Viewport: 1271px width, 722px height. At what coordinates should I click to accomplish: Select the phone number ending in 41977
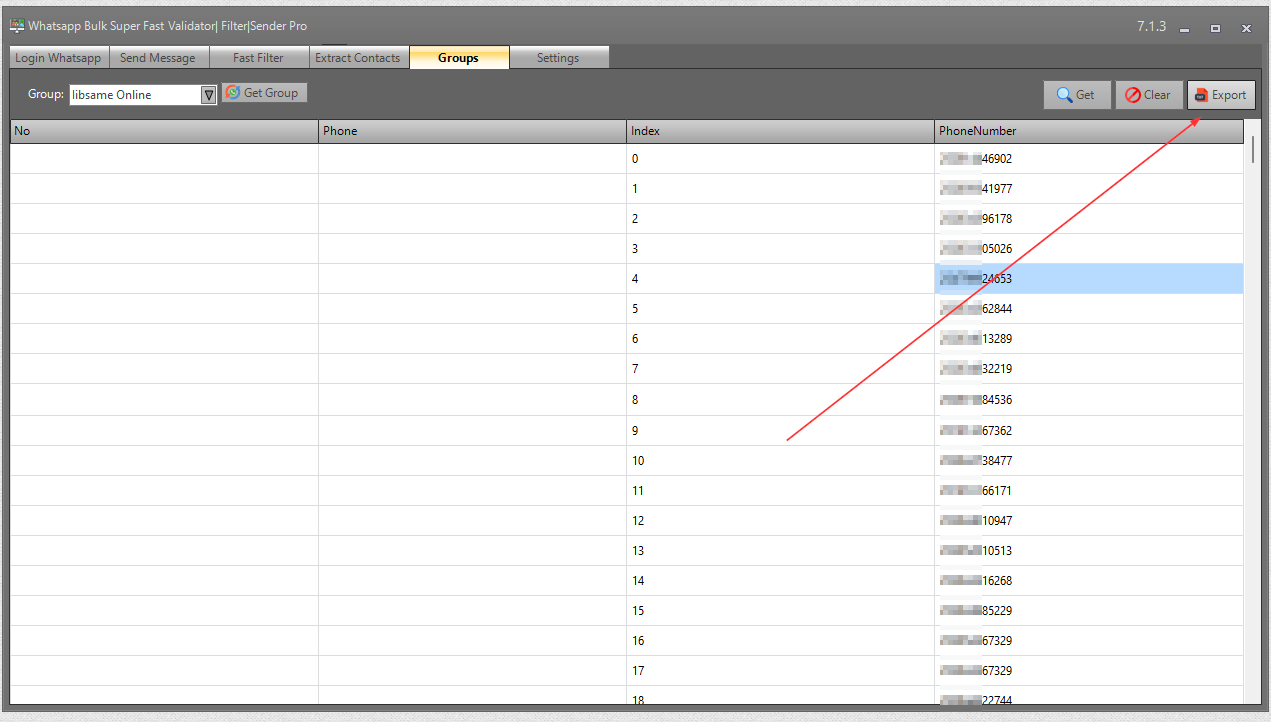point(1089,189)
